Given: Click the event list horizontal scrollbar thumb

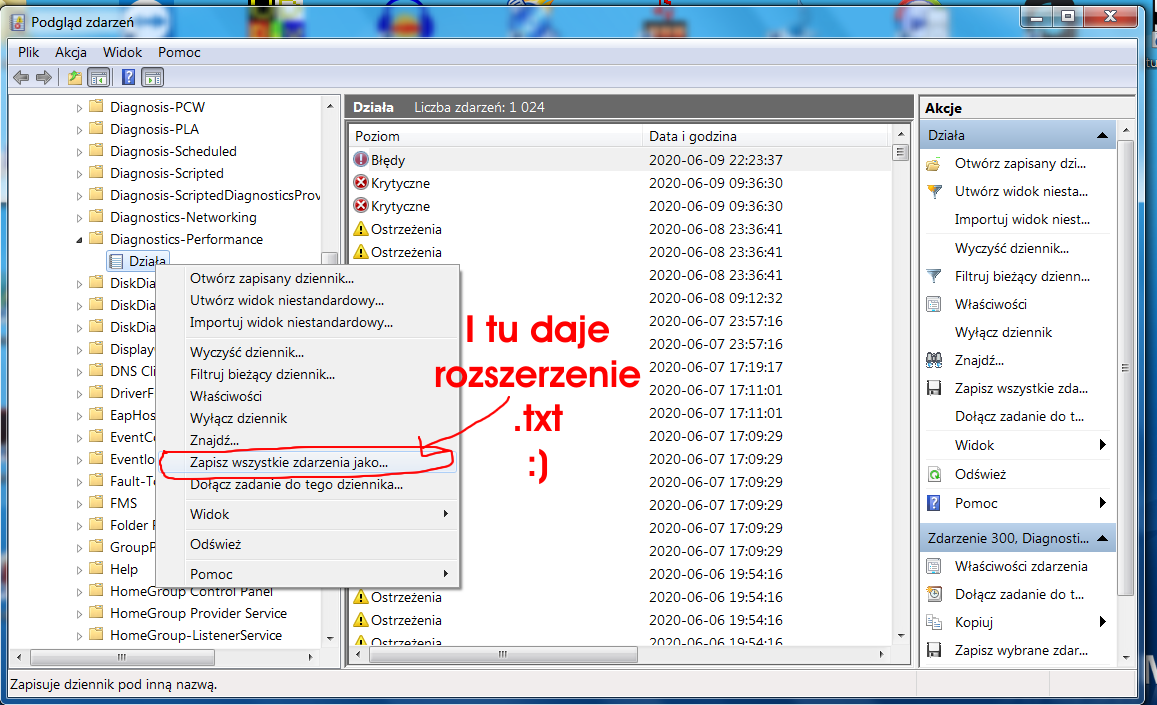Looking at the screenshot, I should [502, 654].
